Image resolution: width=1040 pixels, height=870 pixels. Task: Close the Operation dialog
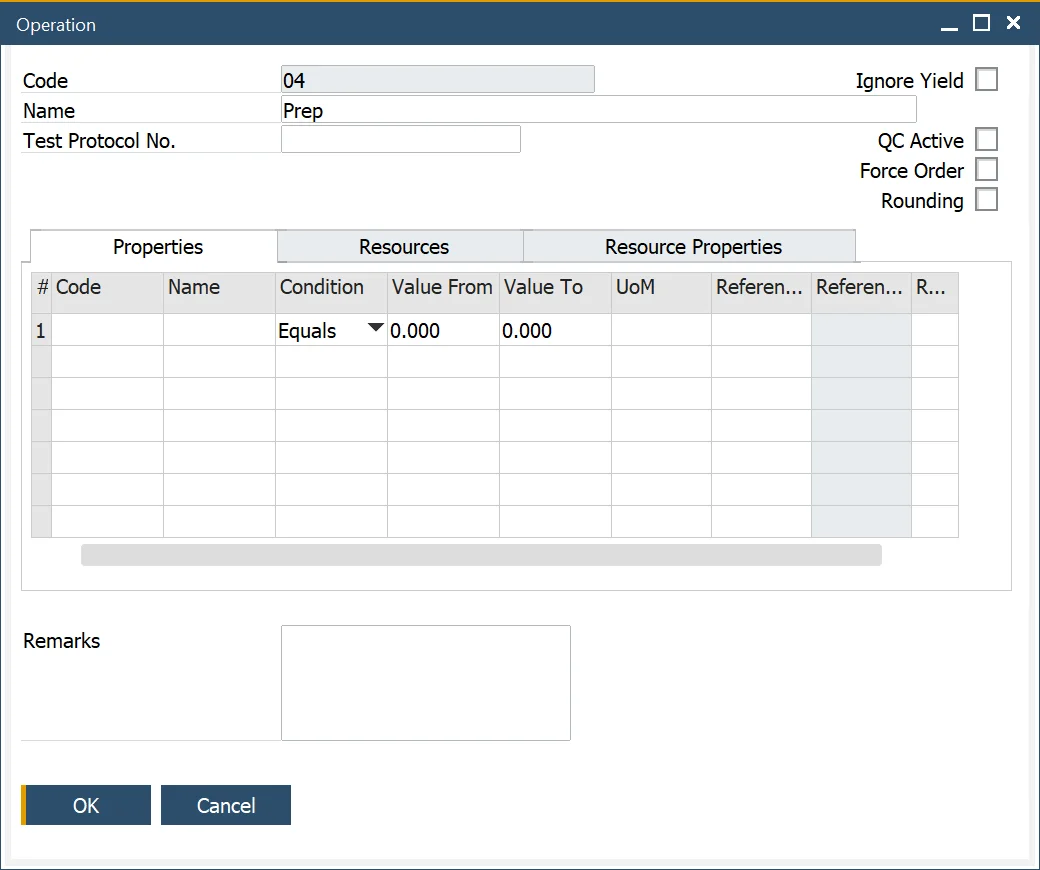[x=1013, y=23]
